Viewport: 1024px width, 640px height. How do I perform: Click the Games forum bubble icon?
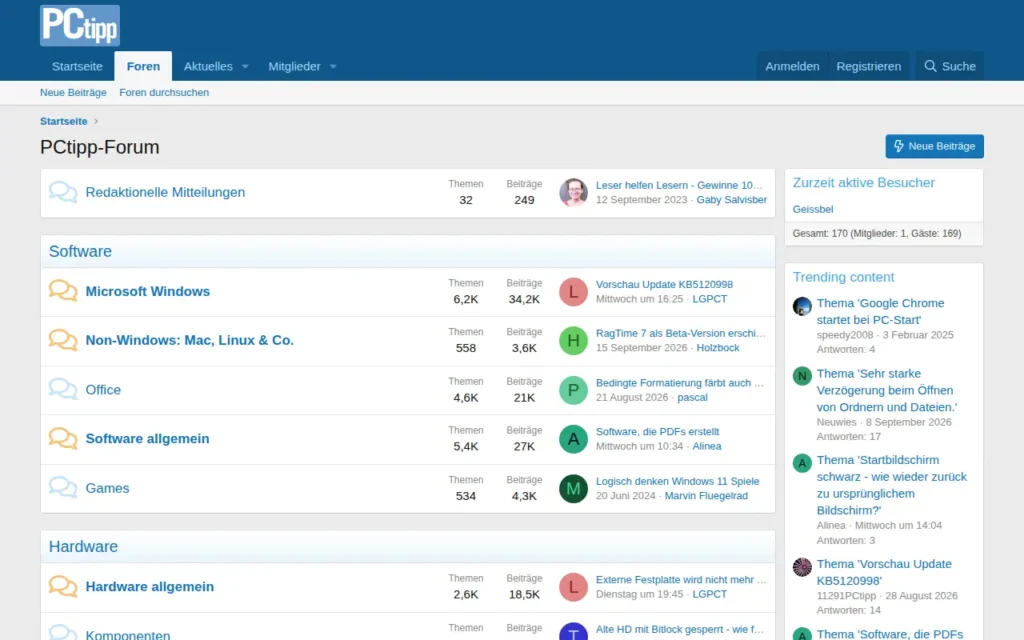(63, 488)
